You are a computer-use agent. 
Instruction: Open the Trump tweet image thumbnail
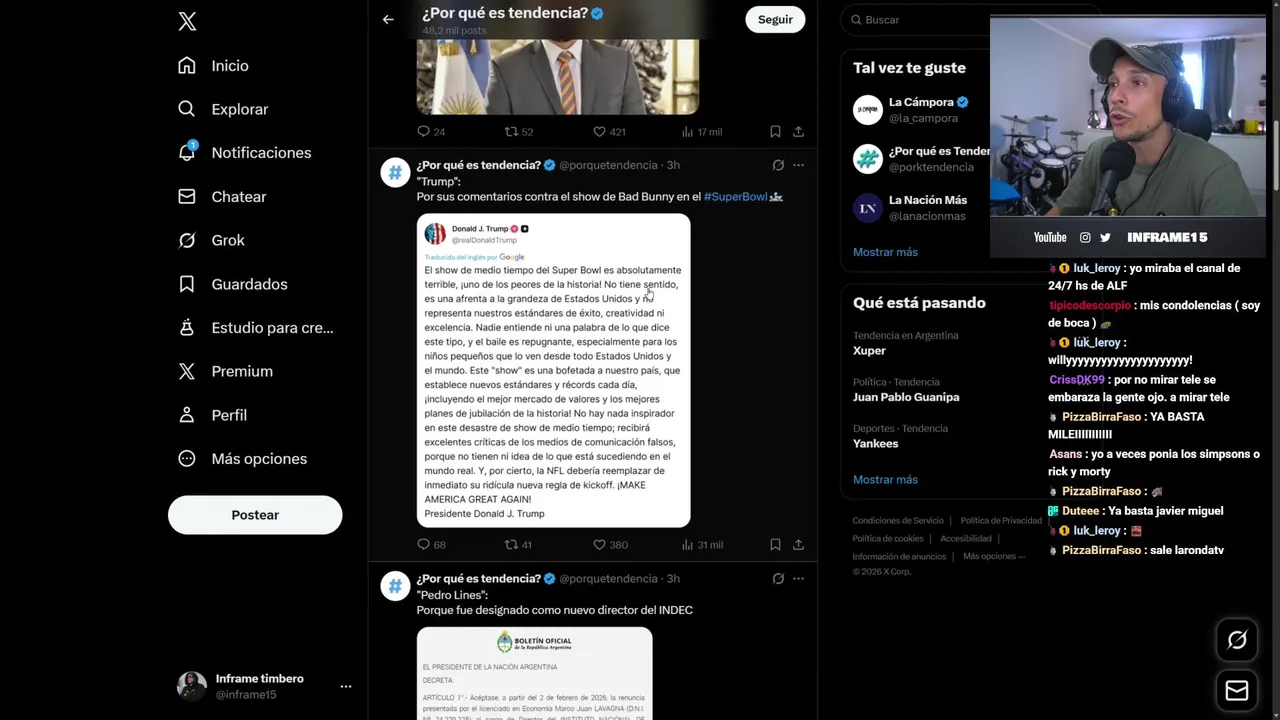(553, 370)
